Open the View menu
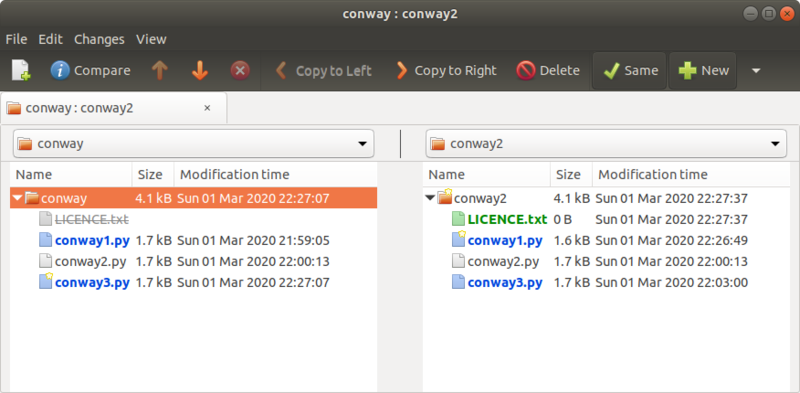This screenshot has height=393, width=800. [151, 39]
